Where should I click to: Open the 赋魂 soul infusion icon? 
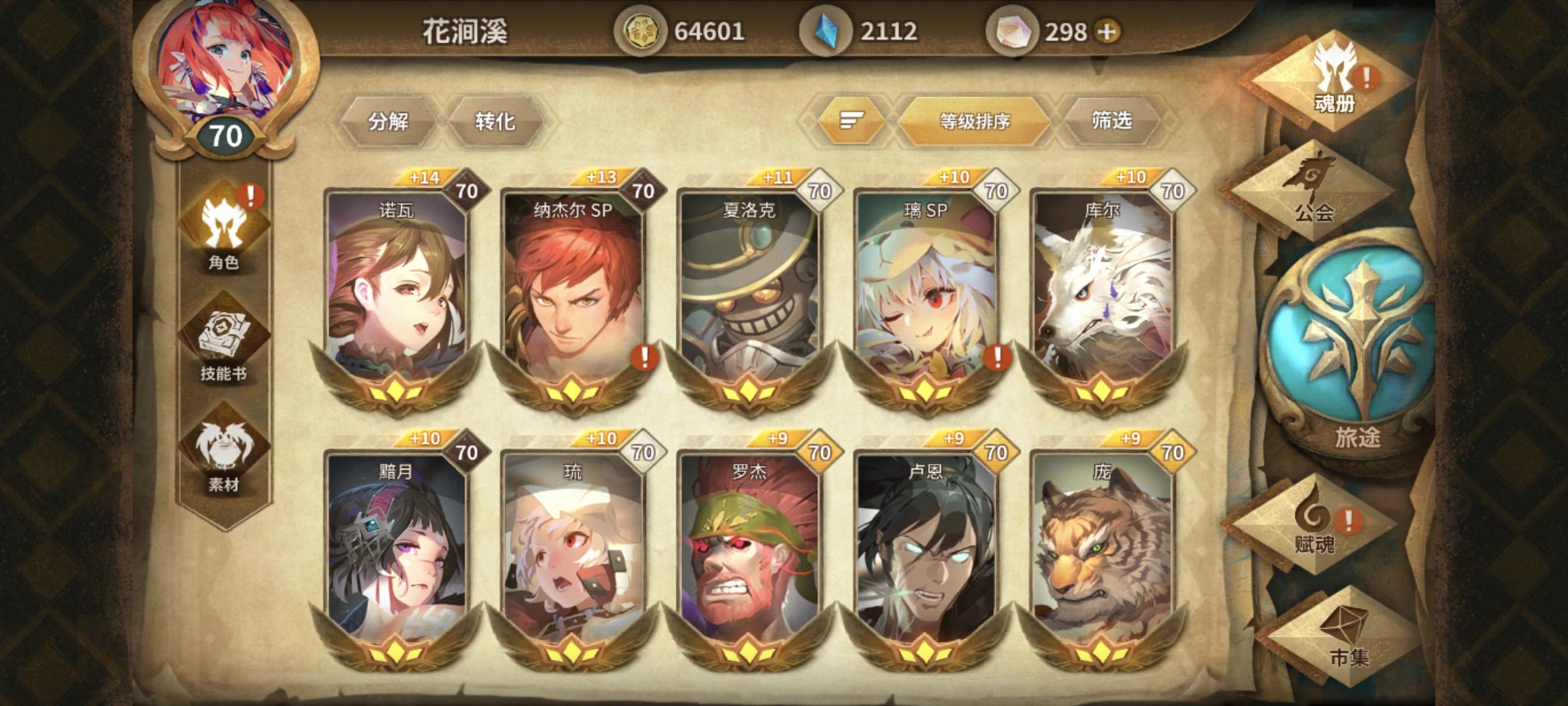tap(1313, 523)
